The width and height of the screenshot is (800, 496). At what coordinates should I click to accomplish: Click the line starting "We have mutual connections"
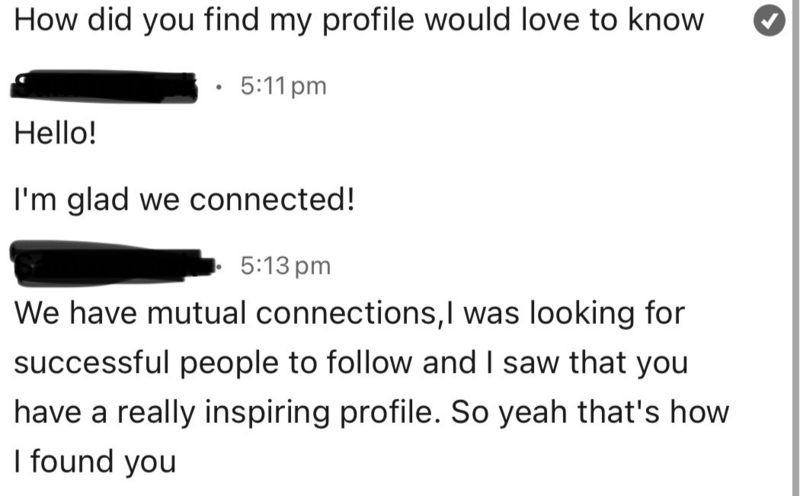349,313
